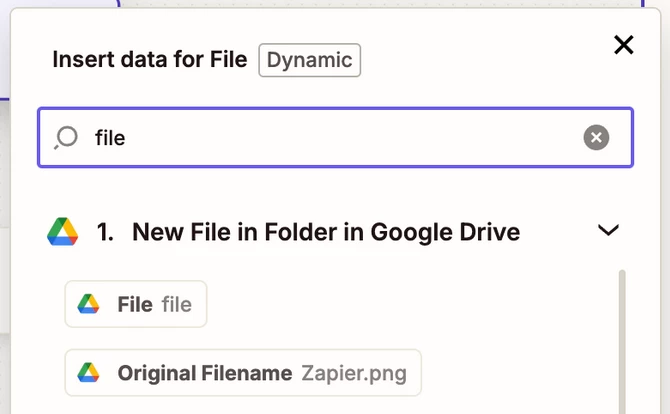Click the typed word 'file' in the search box
The height and width of the screenshot is (414, 670).
(x=110, y=138)
